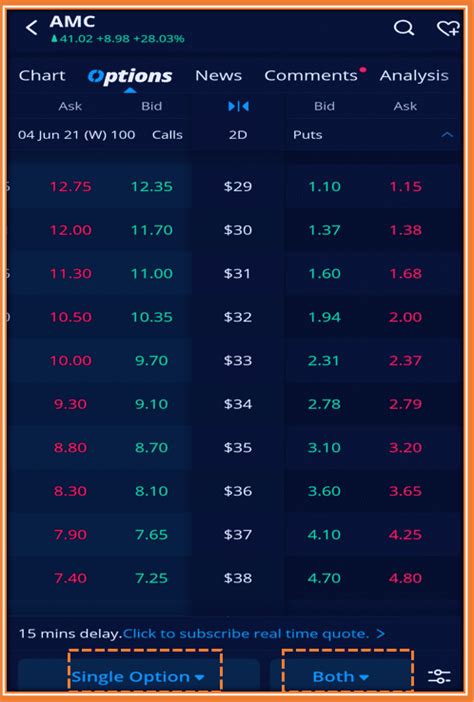Select the $29 call ask 12.75
The width and height of the screenshot is (474, 702).
point(71,186)
